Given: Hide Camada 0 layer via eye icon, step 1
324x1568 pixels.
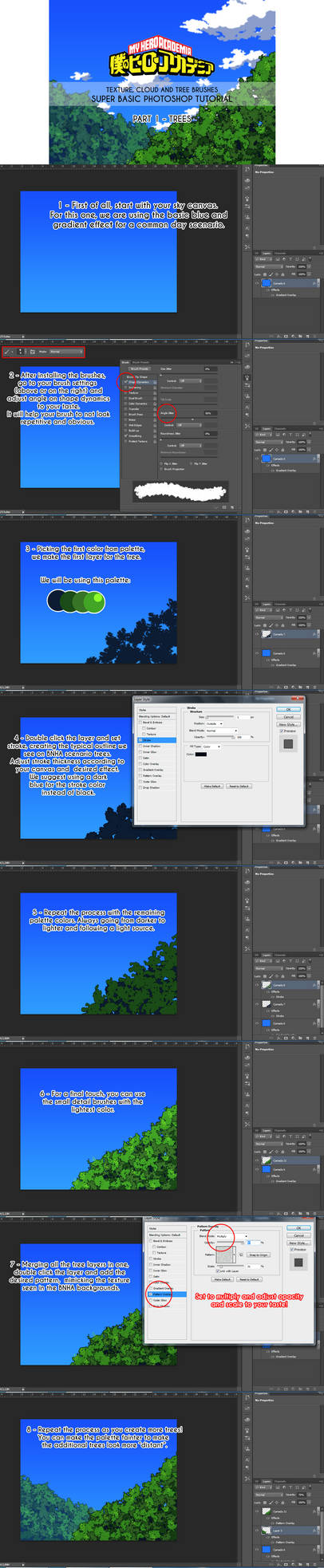Looking at the screenshot, I should 257,283.
